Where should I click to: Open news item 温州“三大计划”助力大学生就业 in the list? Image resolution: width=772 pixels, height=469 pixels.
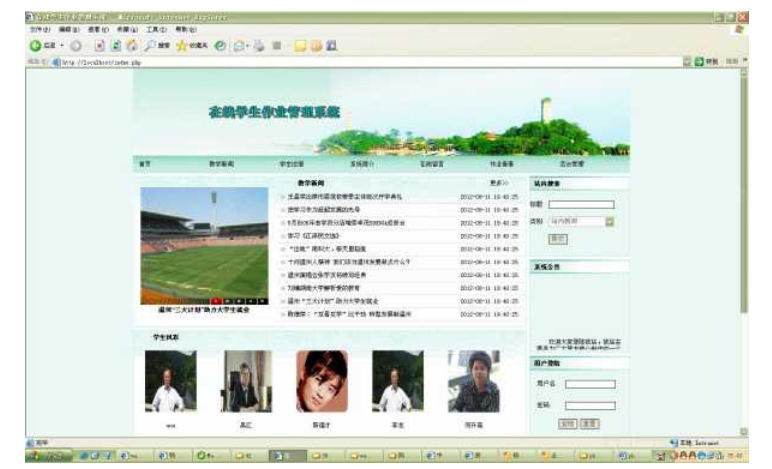333,301
